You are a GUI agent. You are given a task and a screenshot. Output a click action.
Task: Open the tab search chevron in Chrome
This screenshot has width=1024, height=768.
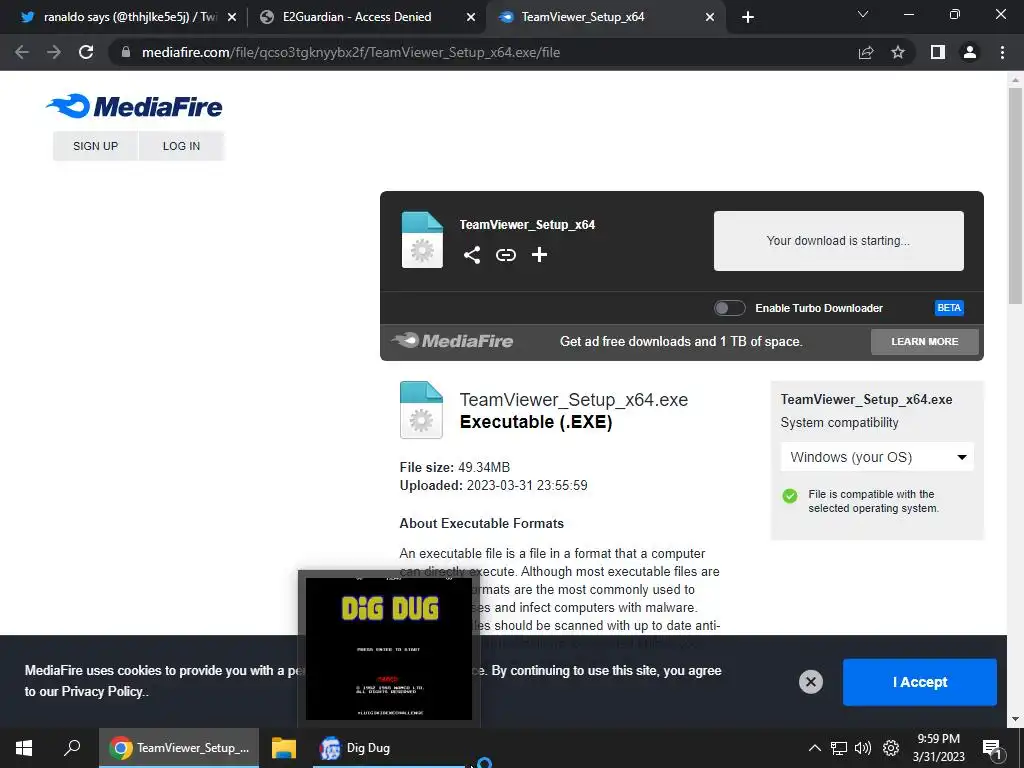pyautogui.click(x=863, y=14)
